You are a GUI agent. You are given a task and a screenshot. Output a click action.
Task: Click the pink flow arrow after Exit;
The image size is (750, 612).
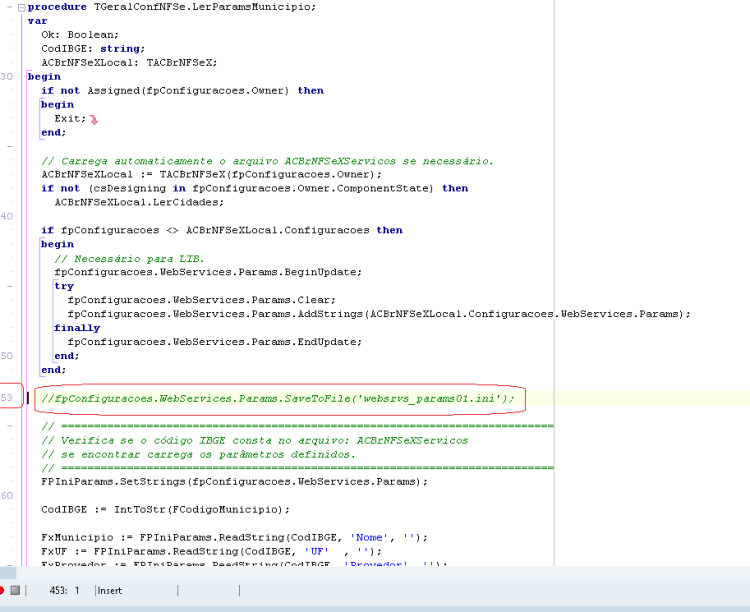tap(94, 120)
